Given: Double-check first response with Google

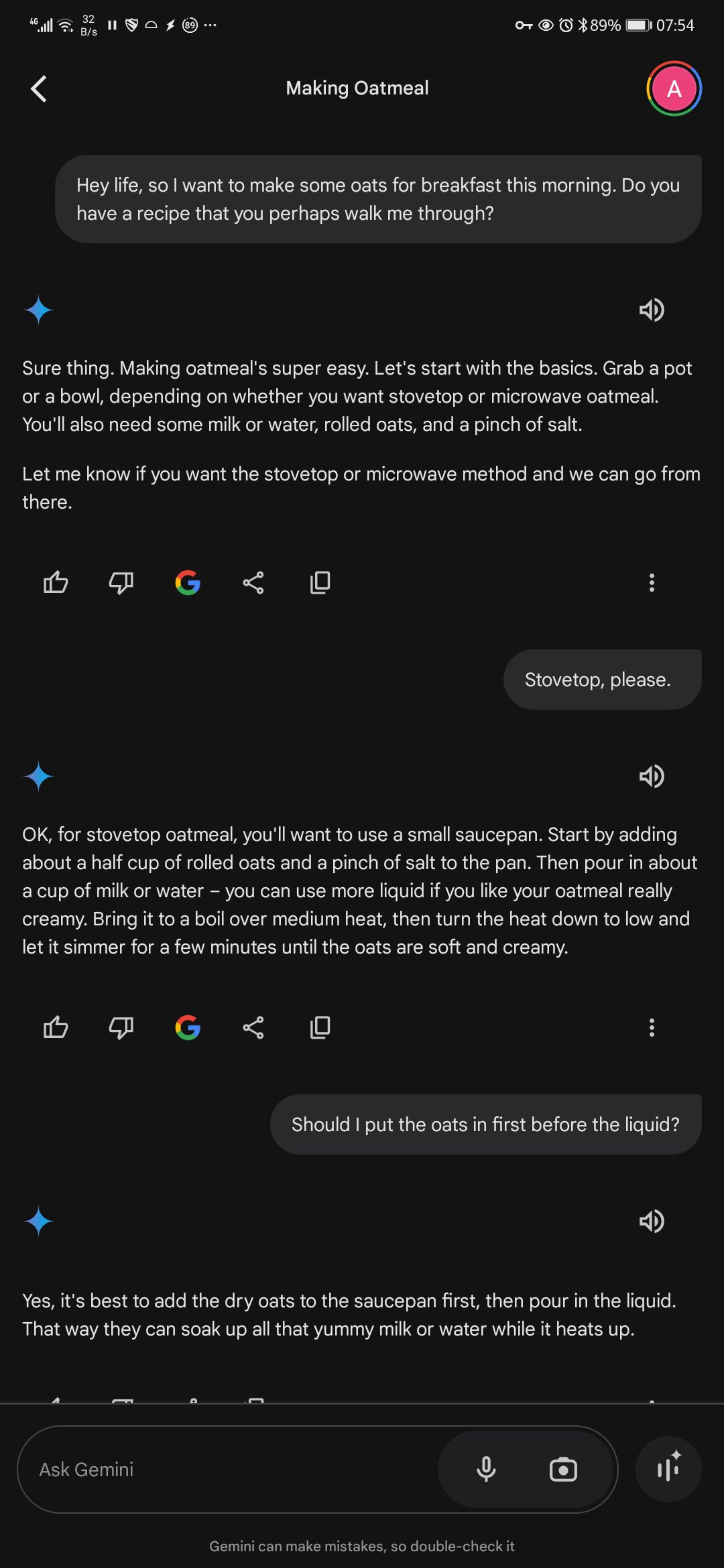Looking at the screenshot, I should click(x=188, y=582).
